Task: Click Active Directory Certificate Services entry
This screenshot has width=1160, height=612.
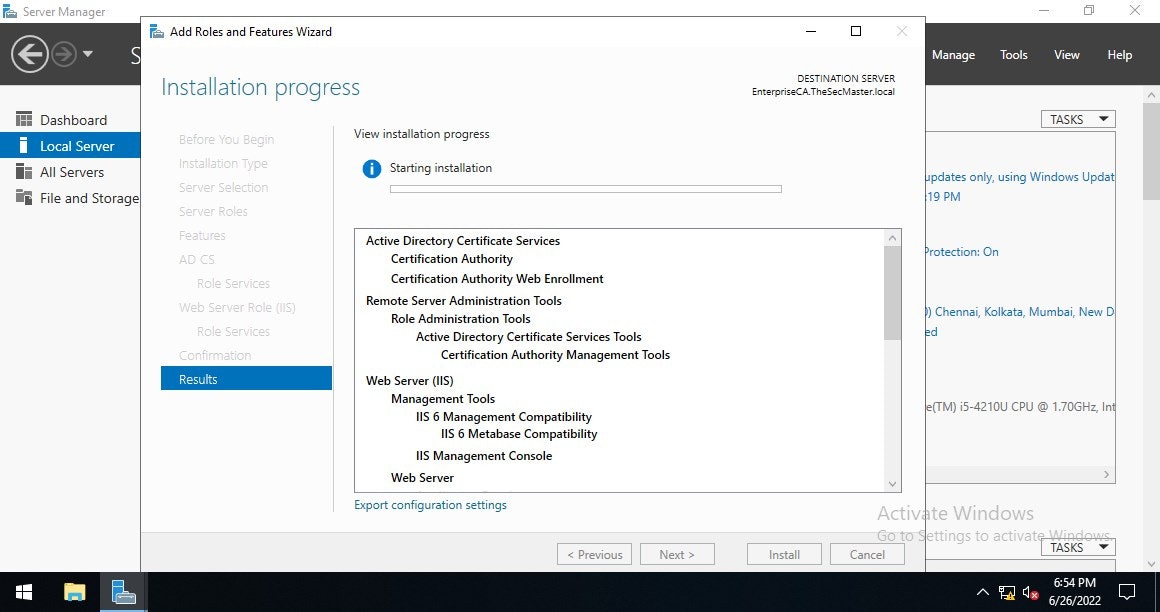Action: pos(462,241)
